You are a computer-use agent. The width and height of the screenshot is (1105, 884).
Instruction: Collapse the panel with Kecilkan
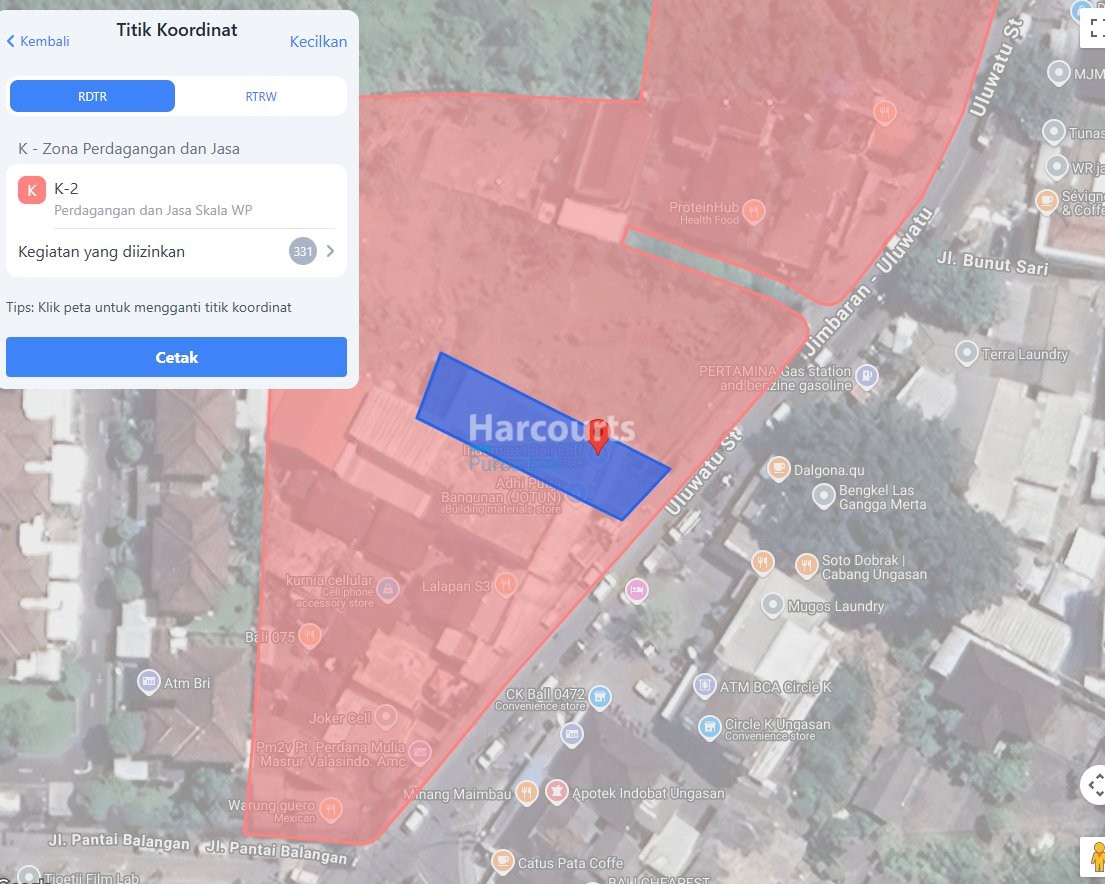coord(318,41)
